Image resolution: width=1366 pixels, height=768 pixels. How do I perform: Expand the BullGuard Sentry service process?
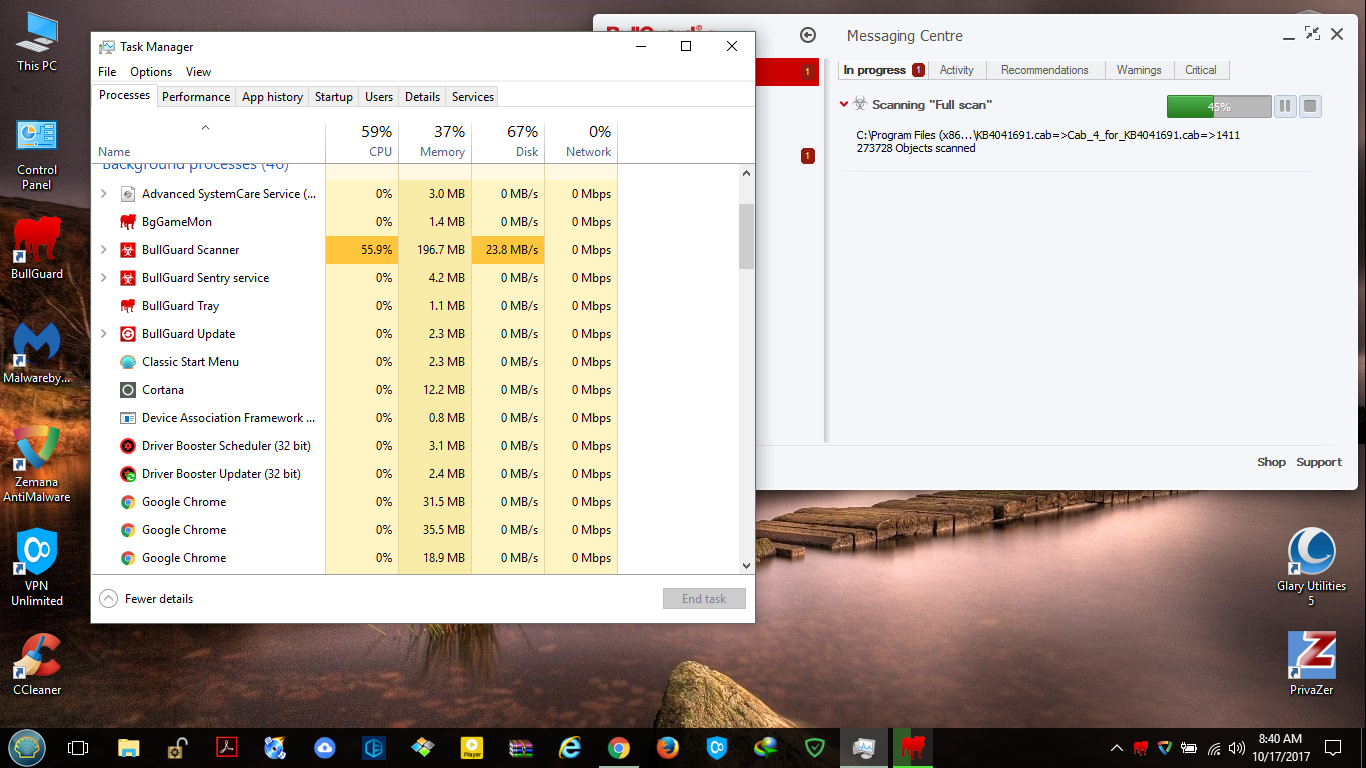pyautogui.click(x=104, y=278)
